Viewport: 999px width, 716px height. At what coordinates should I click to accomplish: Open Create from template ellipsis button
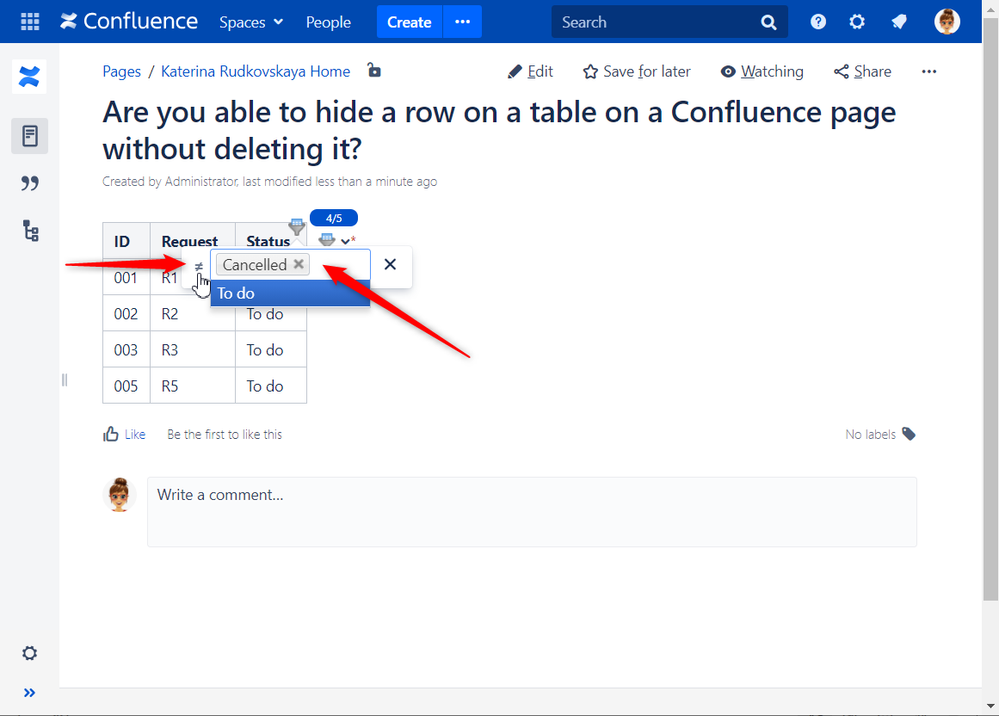point(463,22)
